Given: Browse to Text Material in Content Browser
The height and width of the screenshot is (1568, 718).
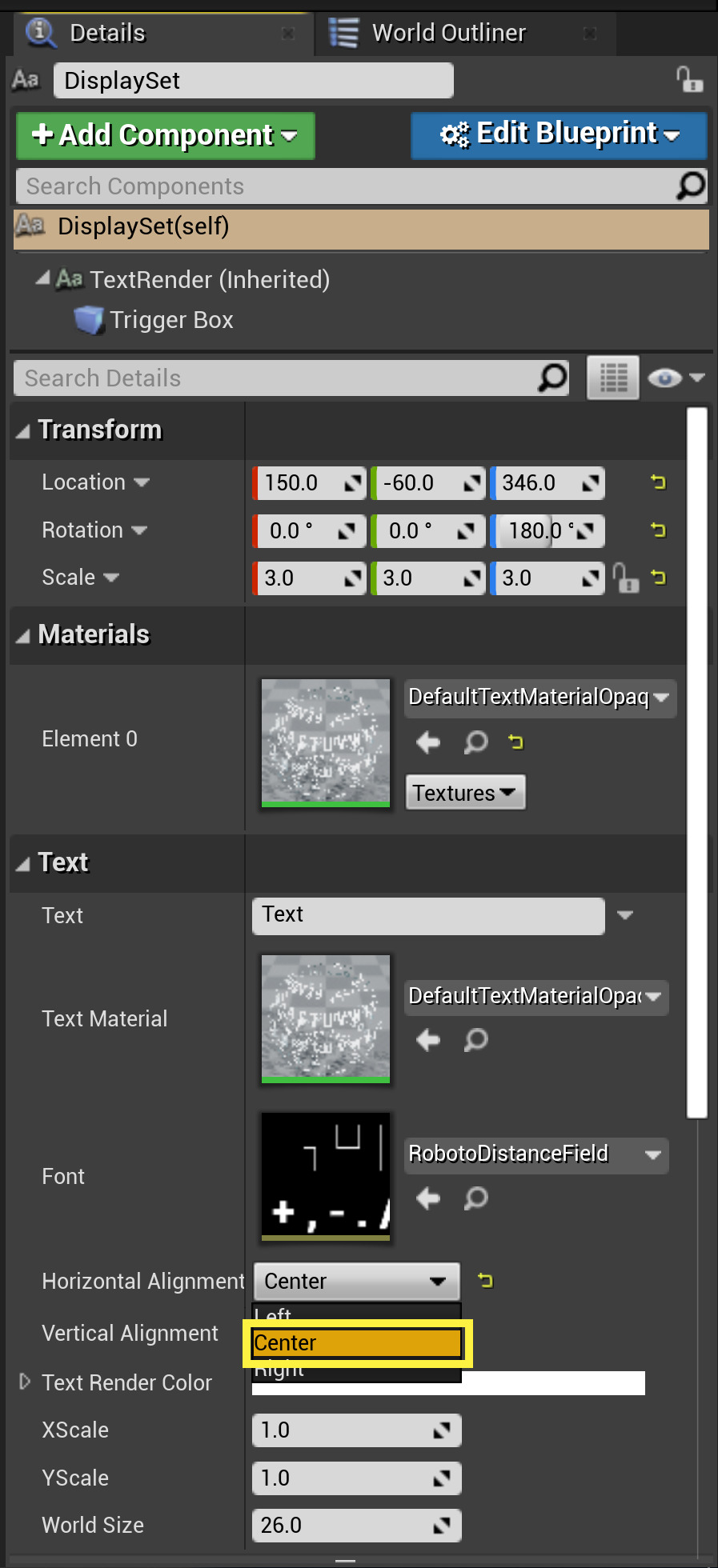Looking at the screenshot, I should 475,1040.
